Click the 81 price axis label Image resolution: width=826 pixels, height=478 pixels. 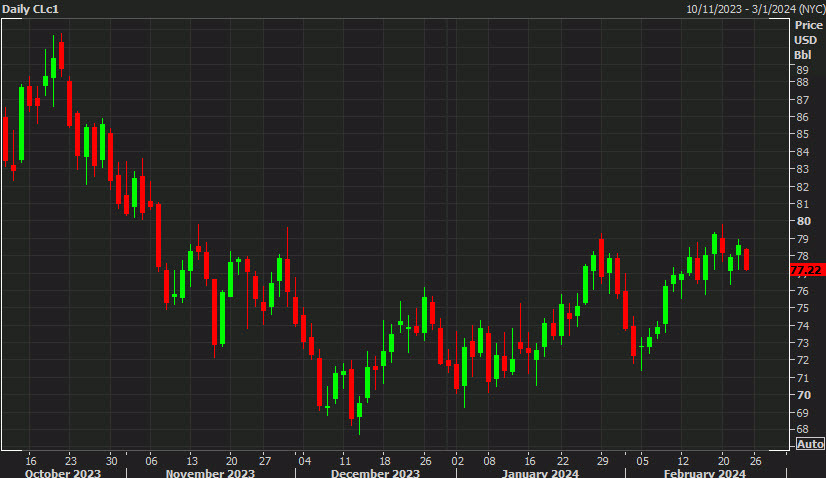tap(802, 204)
